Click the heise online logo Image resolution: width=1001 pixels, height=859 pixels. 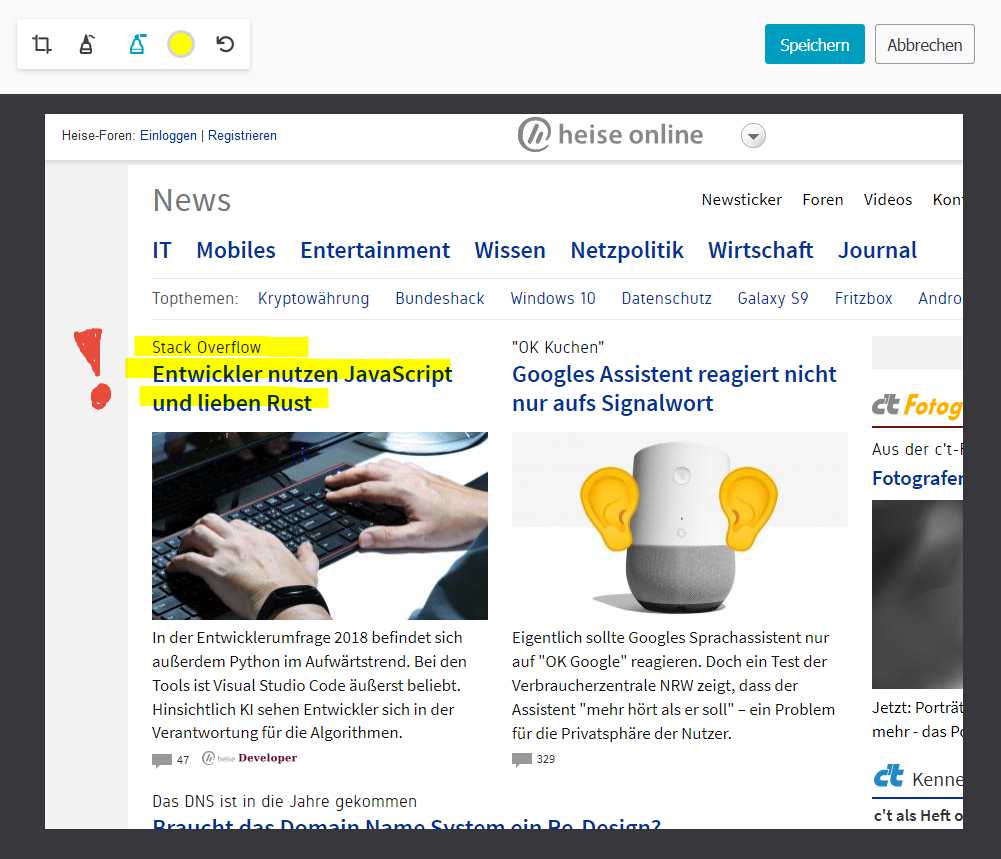(x=610, y=135)
